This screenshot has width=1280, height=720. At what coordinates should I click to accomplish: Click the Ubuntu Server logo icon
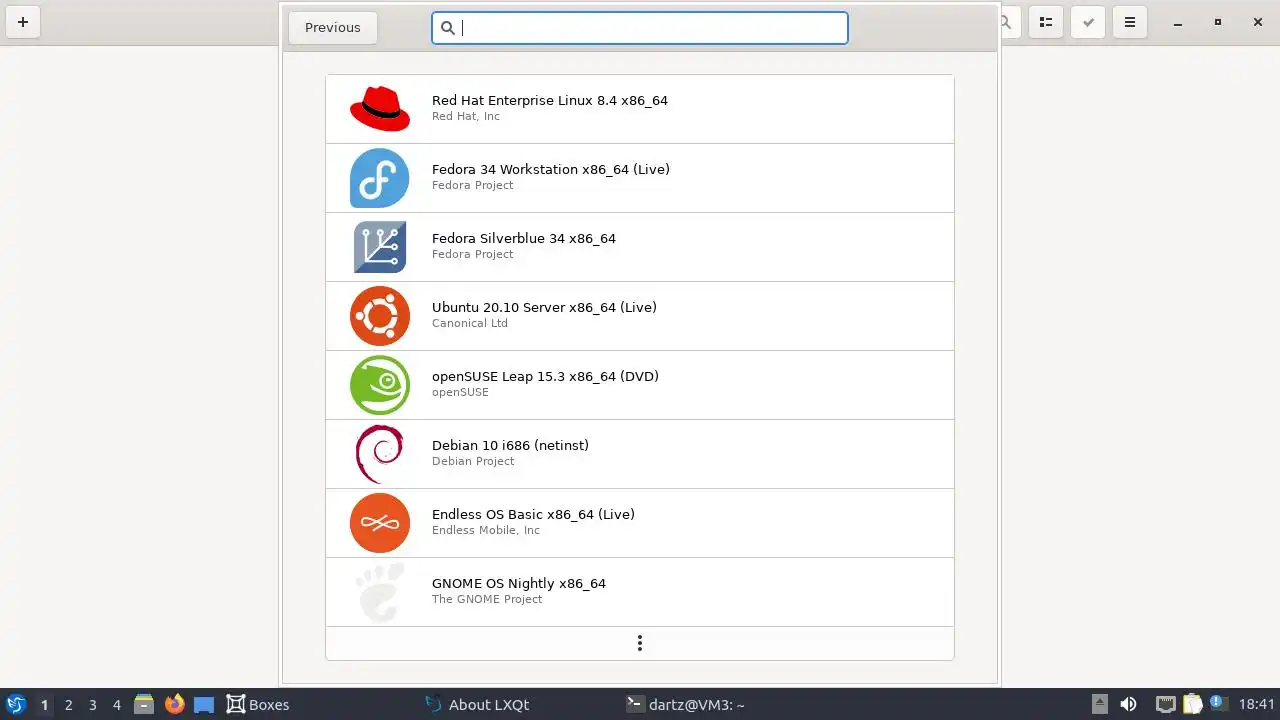[x=380, y=316]
